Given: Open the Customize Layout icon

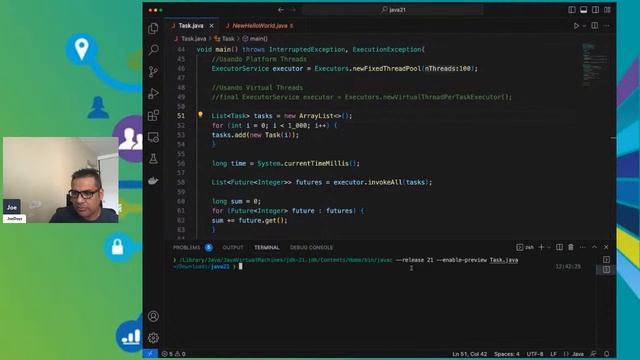Looking at the screenshot, I should pyautogui.click(x=607, y=10).
